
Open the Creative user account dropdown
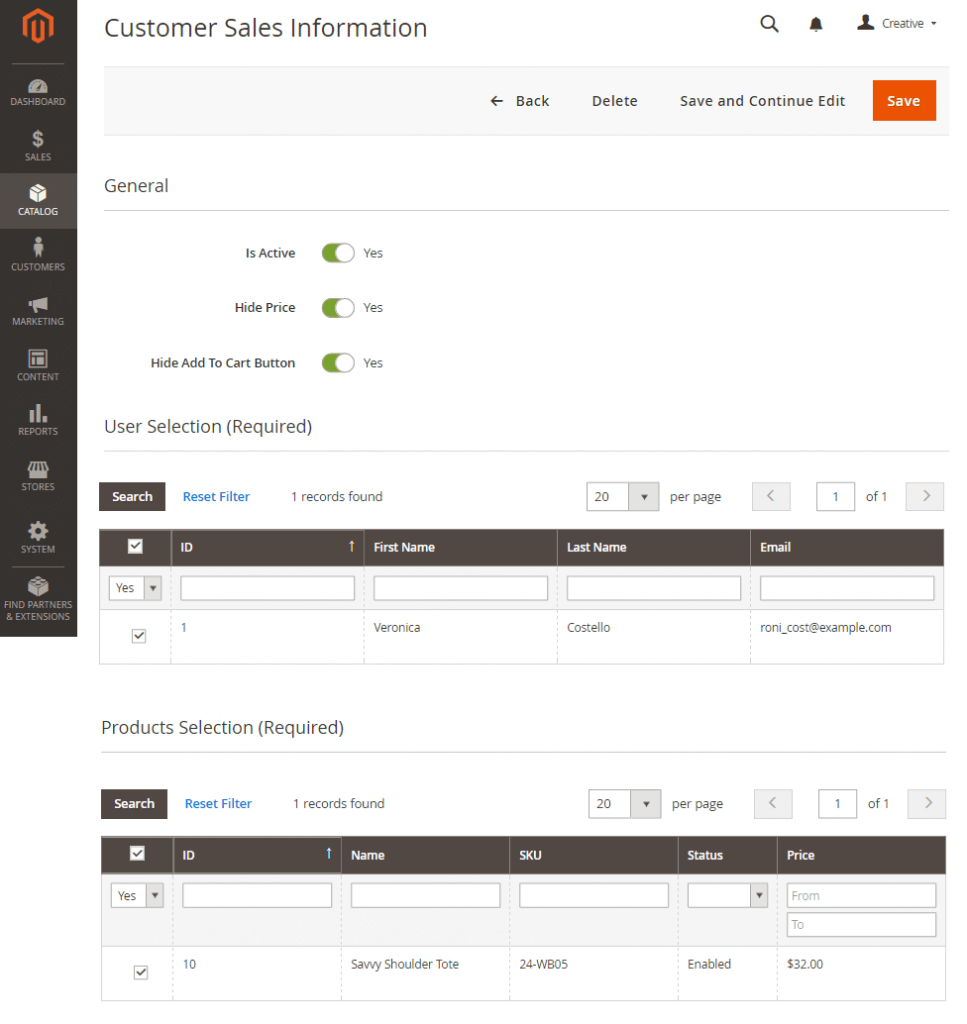(x=897, y=24)
